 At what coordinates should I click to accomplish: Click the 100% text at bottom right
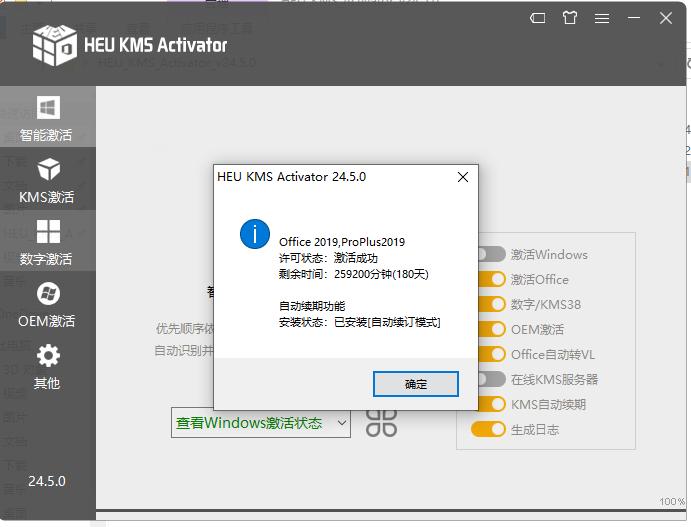coord(672,501)
